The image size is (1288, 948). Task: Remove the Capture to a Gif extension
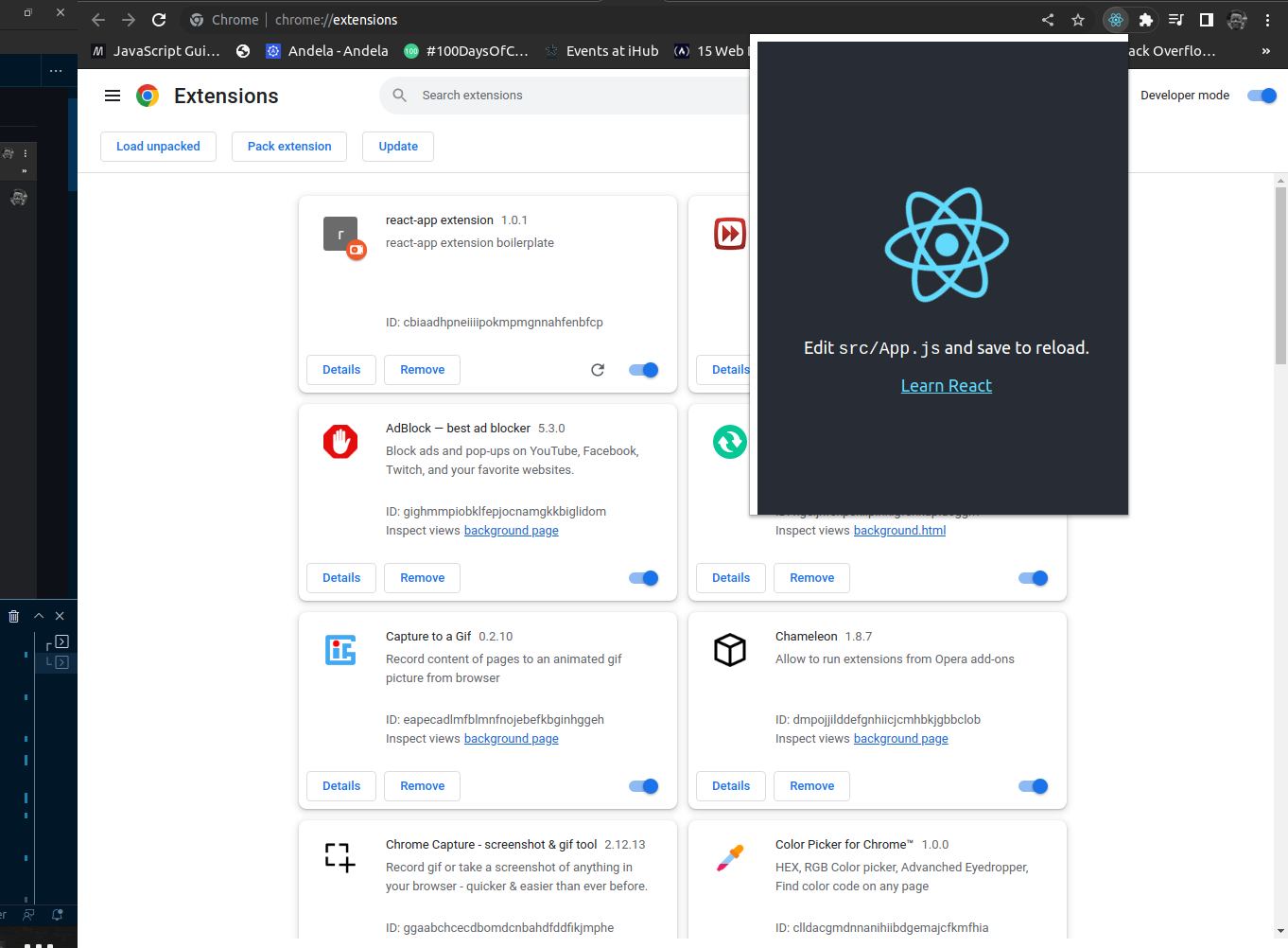422,786
